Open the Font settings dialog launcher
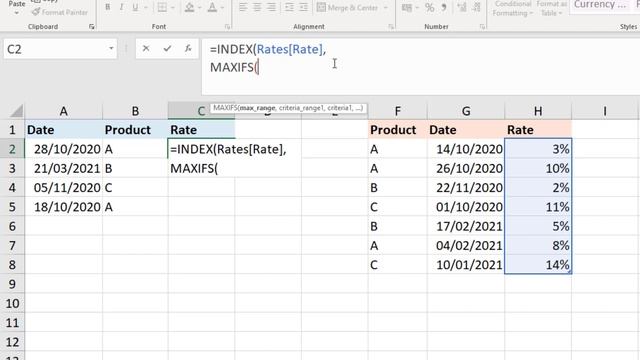The image size is (640, 360). 227,27
